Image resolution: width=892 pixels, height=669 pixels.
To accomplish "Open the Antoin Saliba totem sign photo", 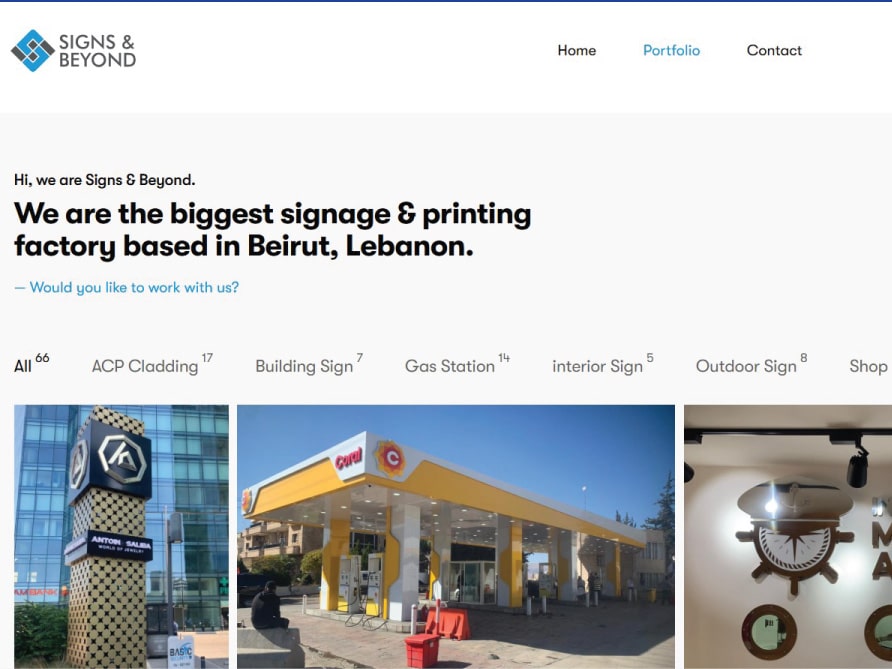I will coord(121,536).
